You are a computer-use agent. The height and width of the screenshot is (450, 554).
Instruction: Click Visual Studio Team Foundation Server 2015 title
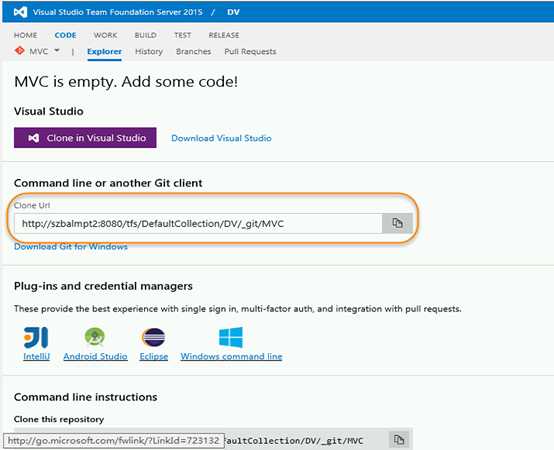118,12
